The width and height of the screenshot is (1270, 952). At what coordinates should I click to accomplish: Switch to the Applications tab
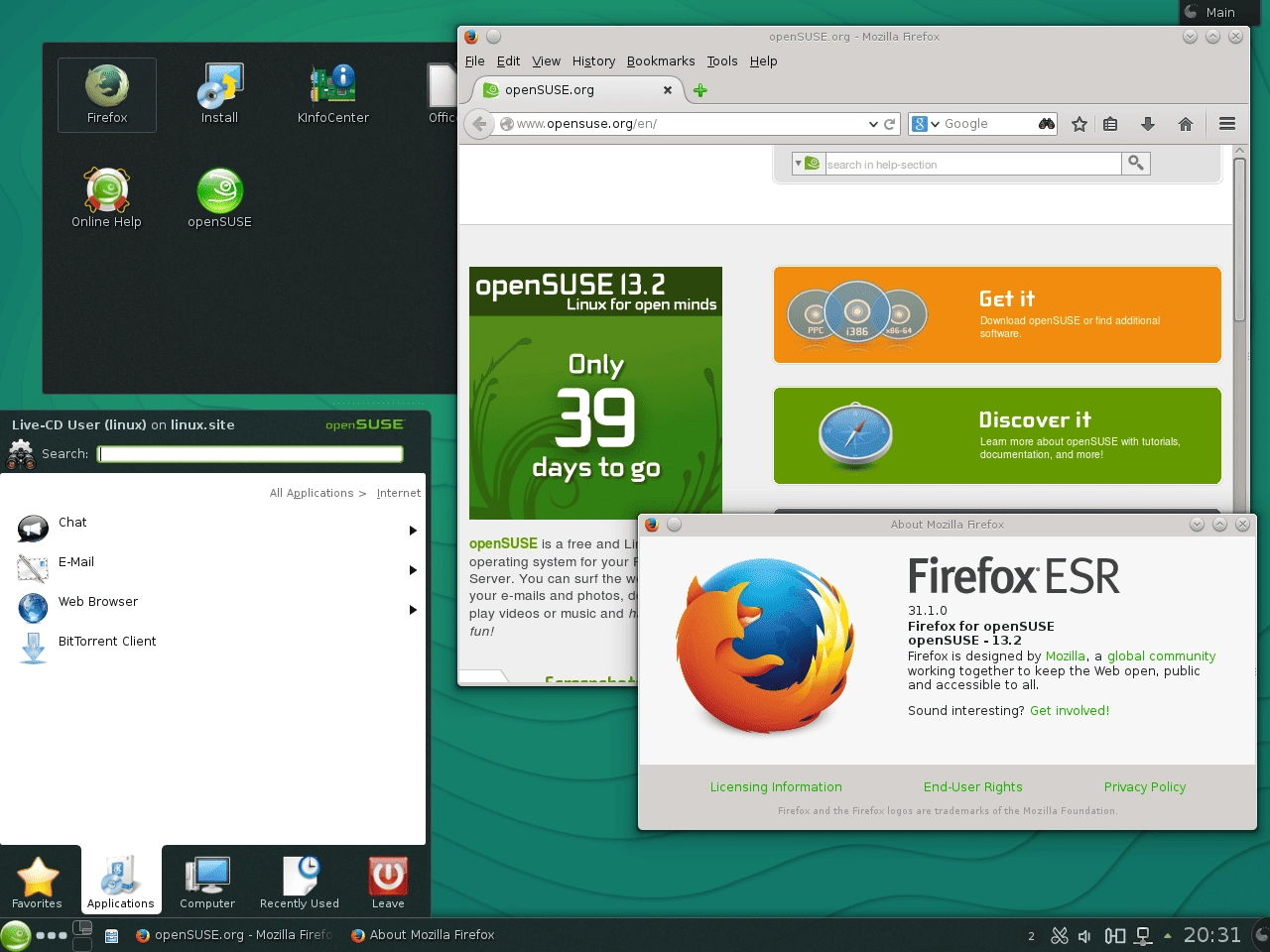[x=121, y=882]
